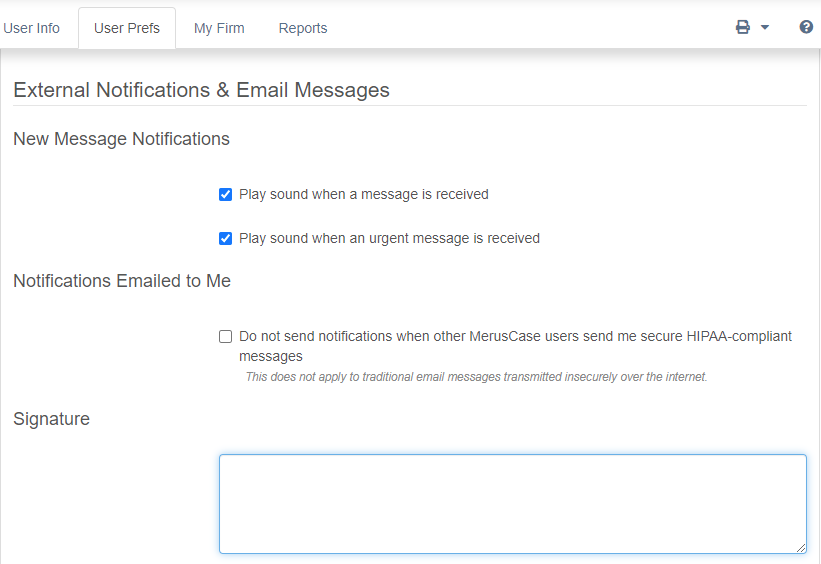Image resolution: width=821 pixels, height=564 pixels.
Task: Select the User Prefs tab
Action: pos(127,28)
